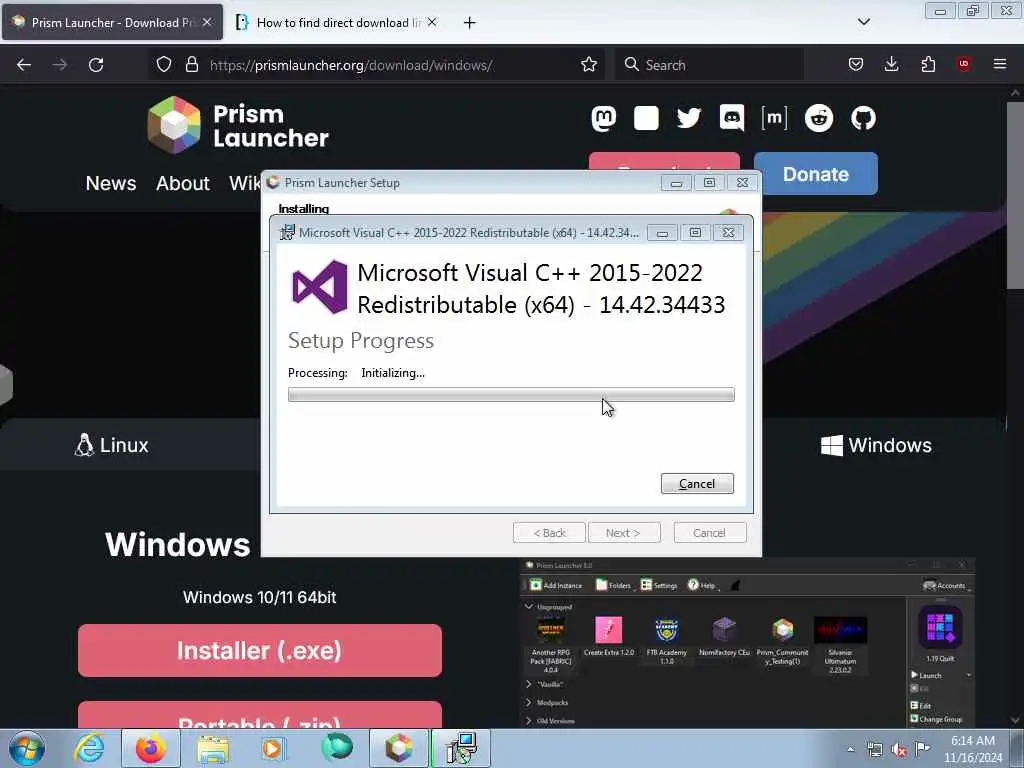
Task: Open the media player taskbar icon
Action: pyautogui.click(x=274, y=748)
